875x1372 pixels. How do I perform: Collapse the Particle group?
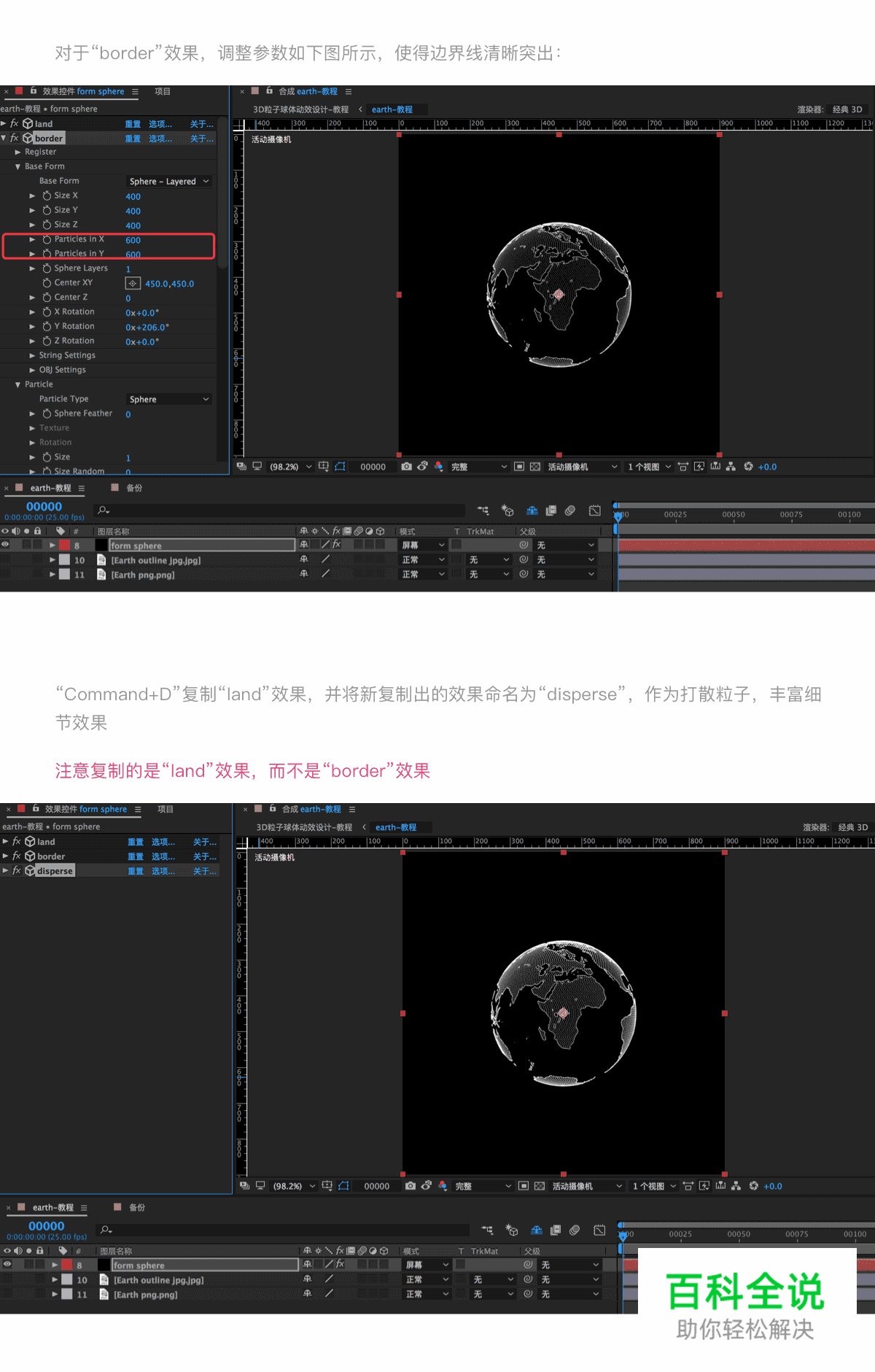click(x=17, y=385)
